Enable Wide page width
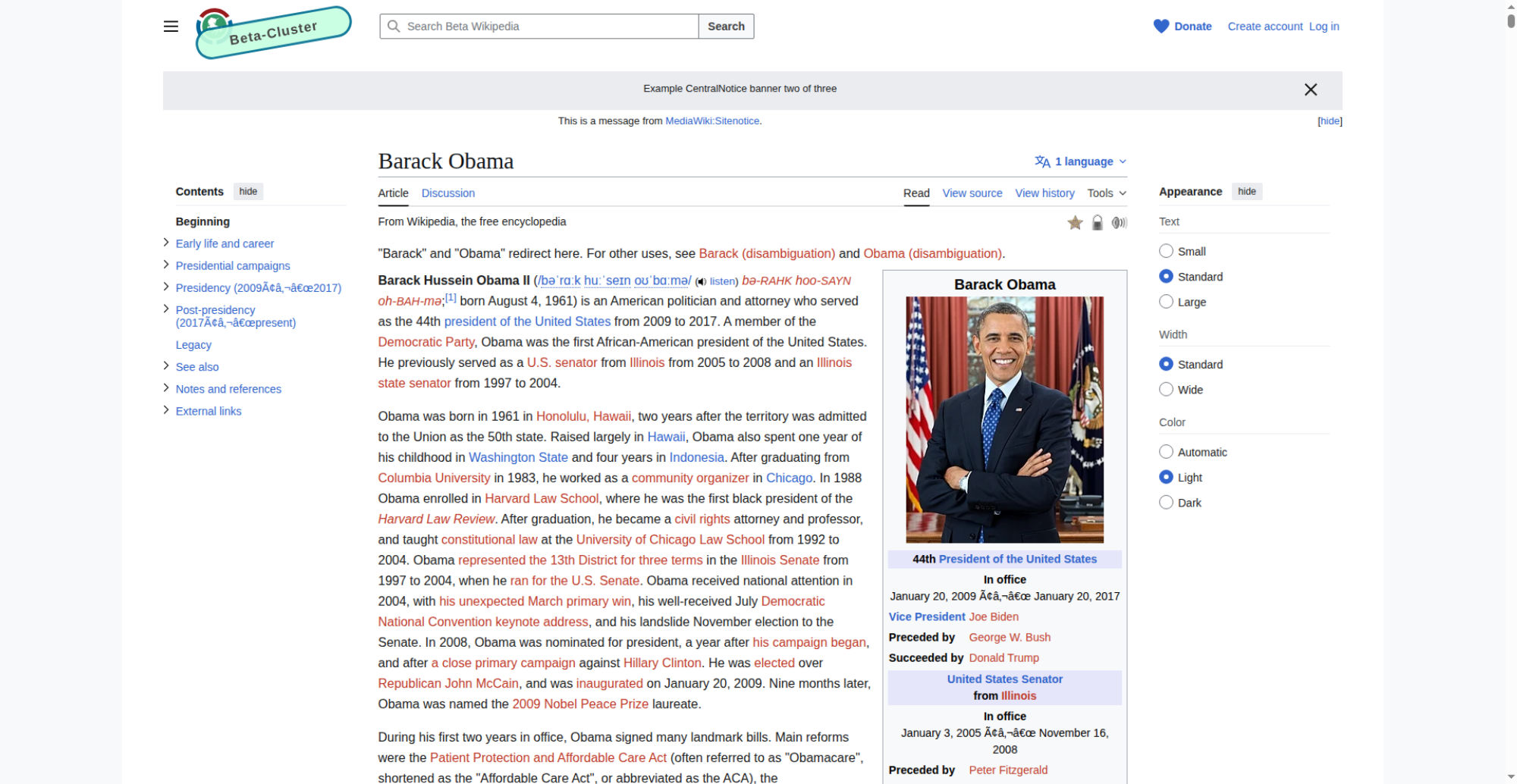Image resolution: width=1517 pixels, height=784 pixels. pos(1166,389)
